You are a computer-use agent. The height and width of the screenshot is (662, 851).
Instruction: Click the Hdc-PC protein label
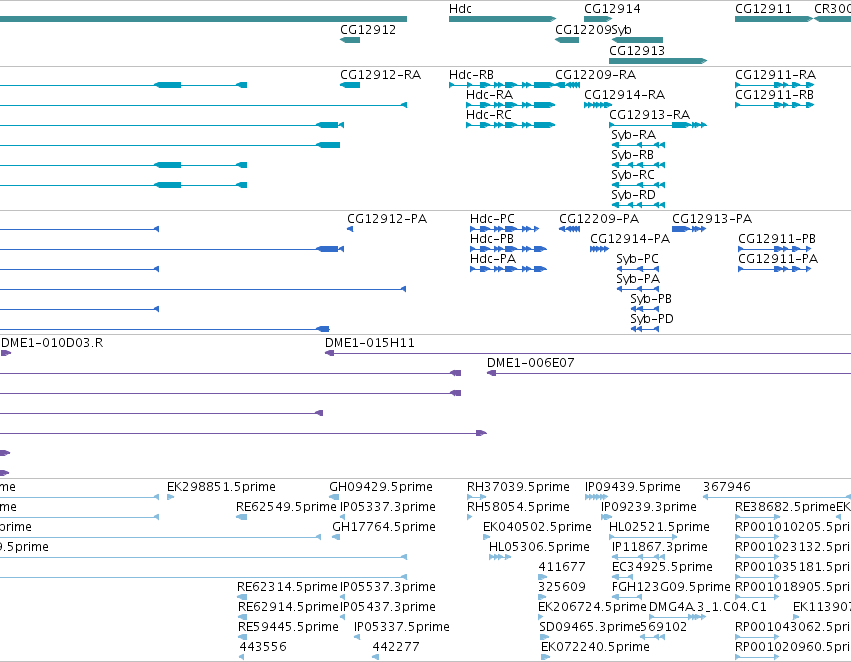coord(492,219)
